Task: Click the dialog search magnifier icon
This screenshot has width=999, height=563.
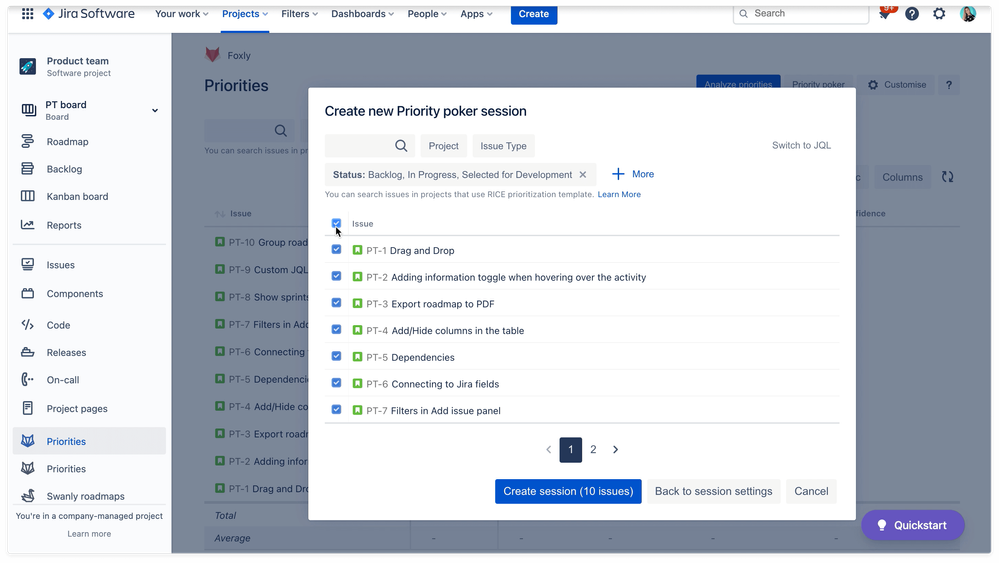Action: pos(401,146)
